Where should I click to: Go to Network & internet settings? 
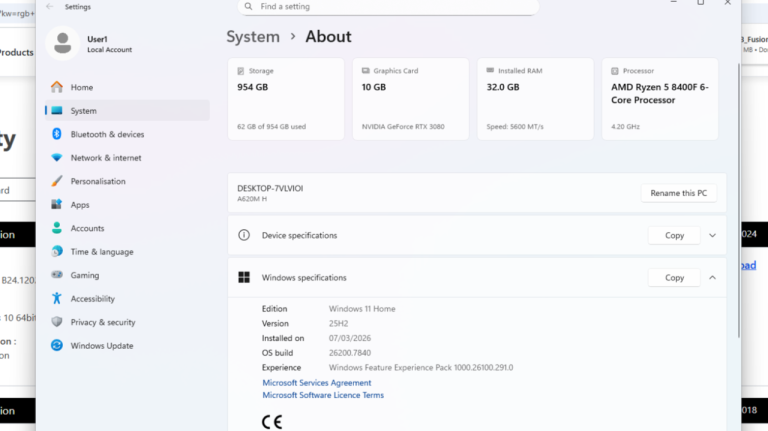pos(105,158)
